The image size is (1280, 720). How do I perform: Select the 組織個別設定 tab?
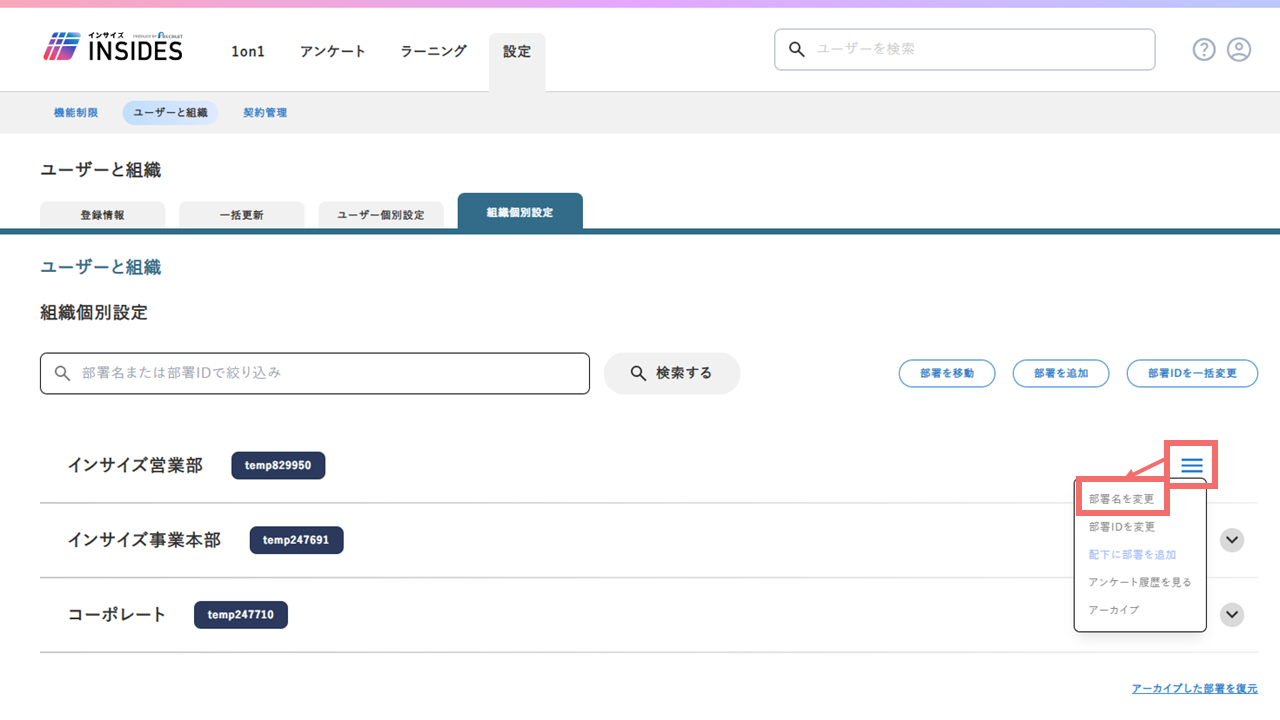click(x=520, y=212)
